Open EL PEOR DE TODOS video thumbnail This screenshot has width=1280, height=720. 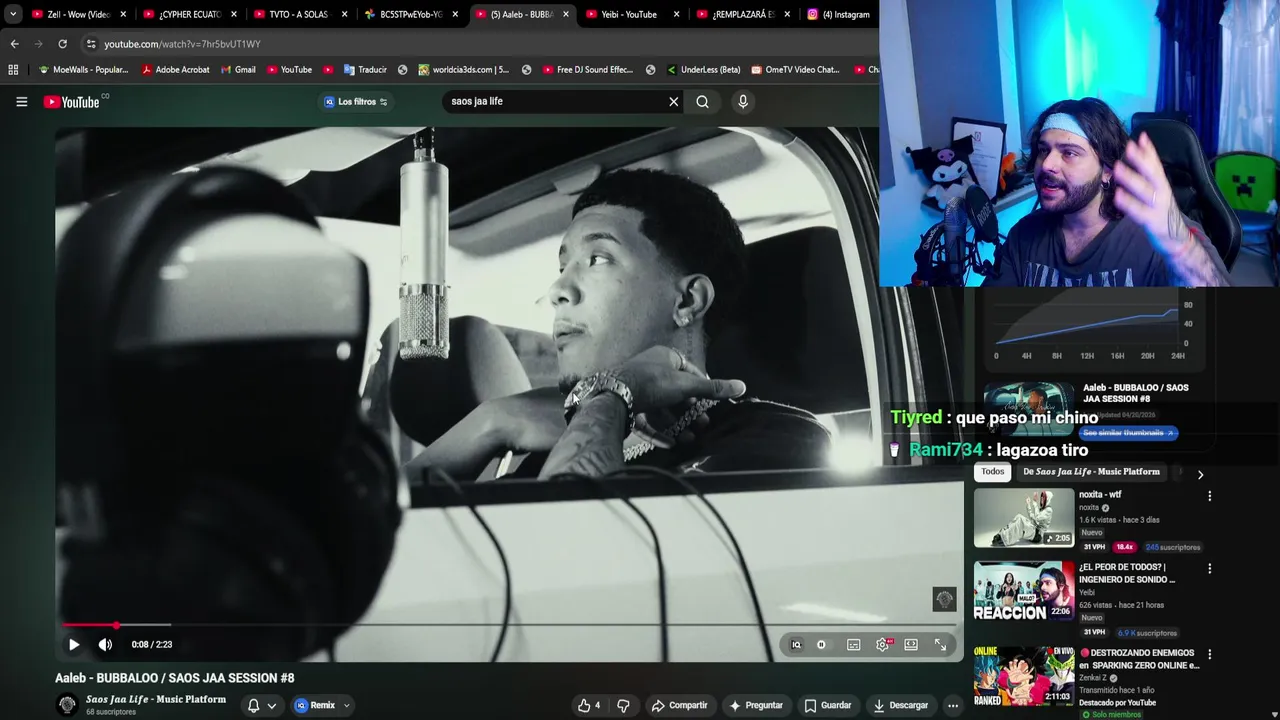click(1024, 590)
